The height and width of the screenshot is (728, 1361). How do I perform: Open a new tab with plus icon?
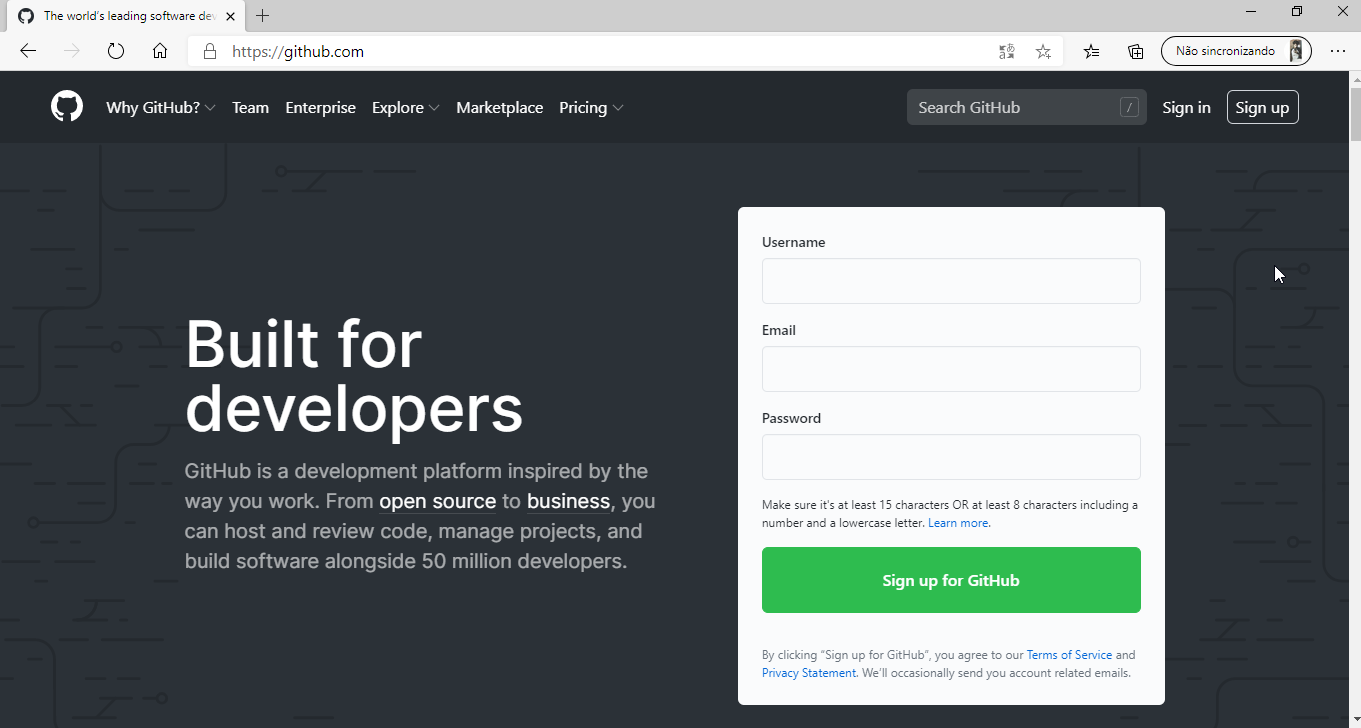click(x=263, y=16)
